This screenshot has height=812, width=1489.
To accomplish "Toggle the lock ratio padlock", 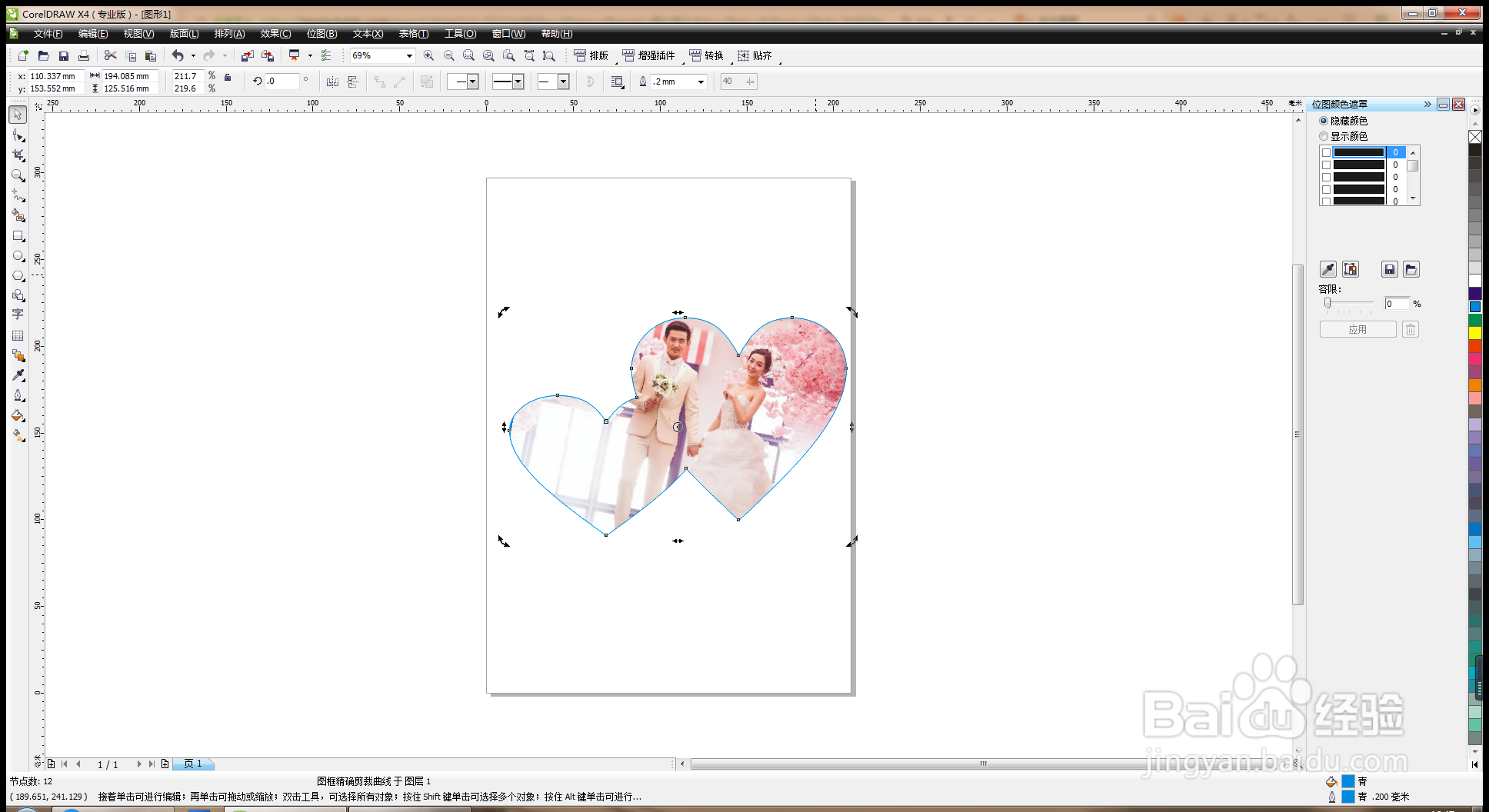I will tap(228, 77).
